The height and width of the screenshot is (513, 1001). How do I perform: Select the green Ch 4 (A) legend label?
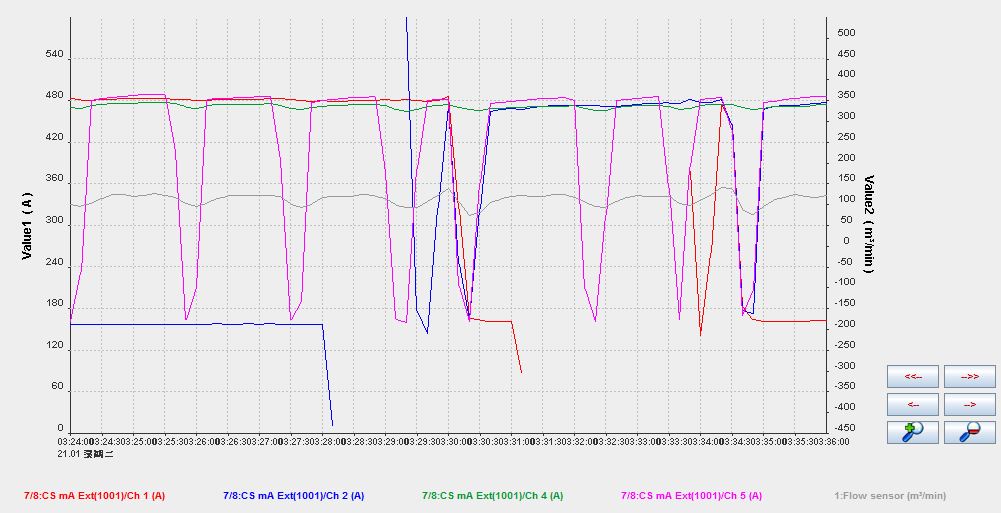pyautogui.click(x=492, y=495)
